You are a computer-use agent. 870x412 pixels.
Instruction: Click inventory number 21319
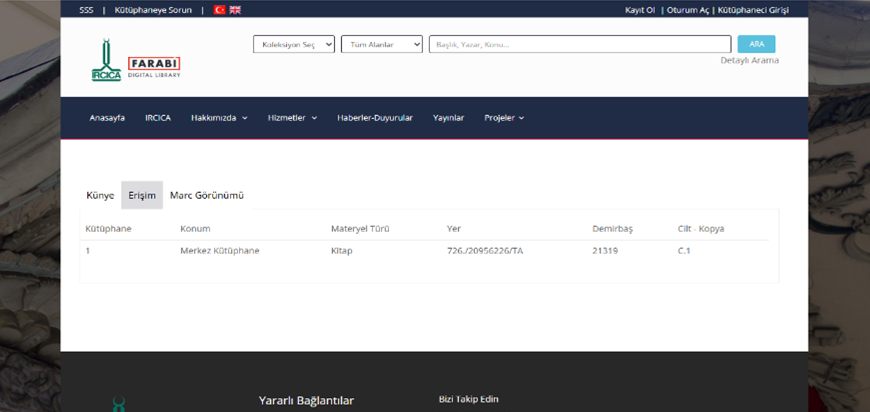click(605, 251)
